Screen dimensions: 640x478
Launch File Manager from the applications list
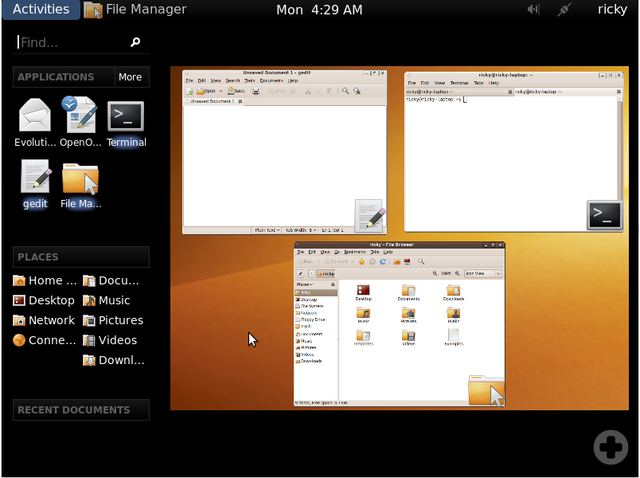80,185
